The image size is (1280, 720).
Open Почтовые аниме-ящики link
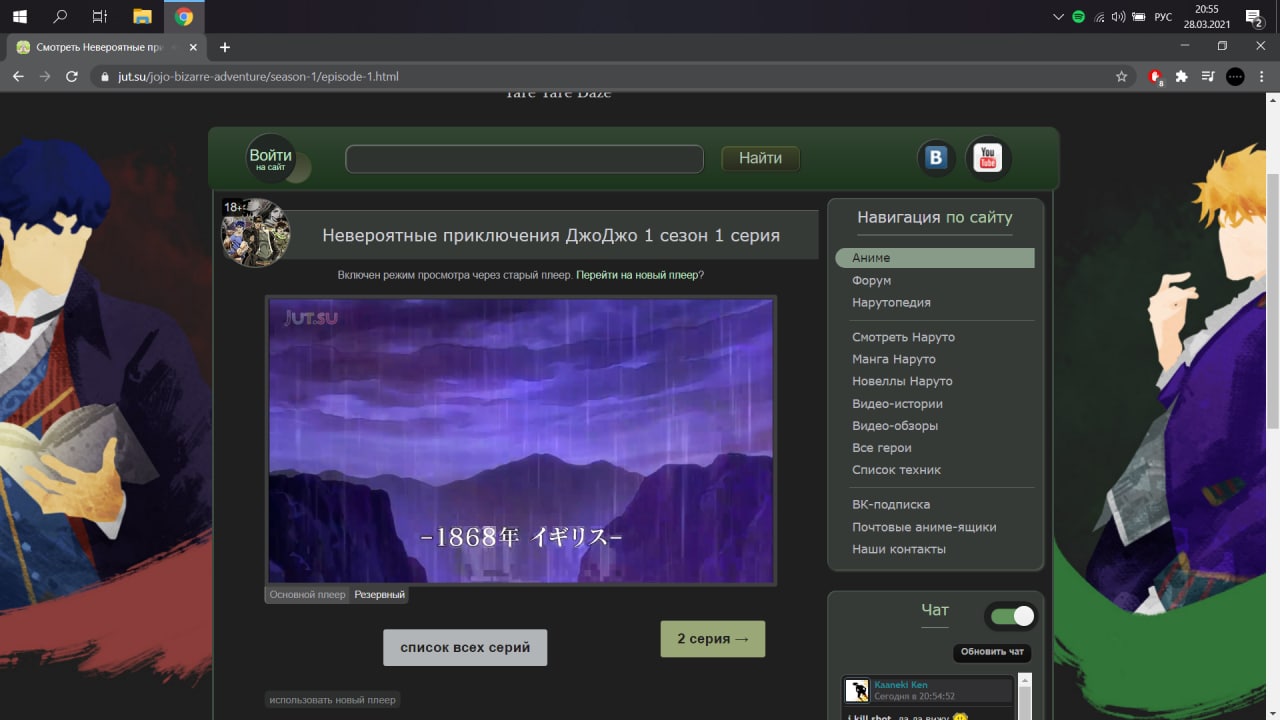pyautogui.click(x=924, y=527)
